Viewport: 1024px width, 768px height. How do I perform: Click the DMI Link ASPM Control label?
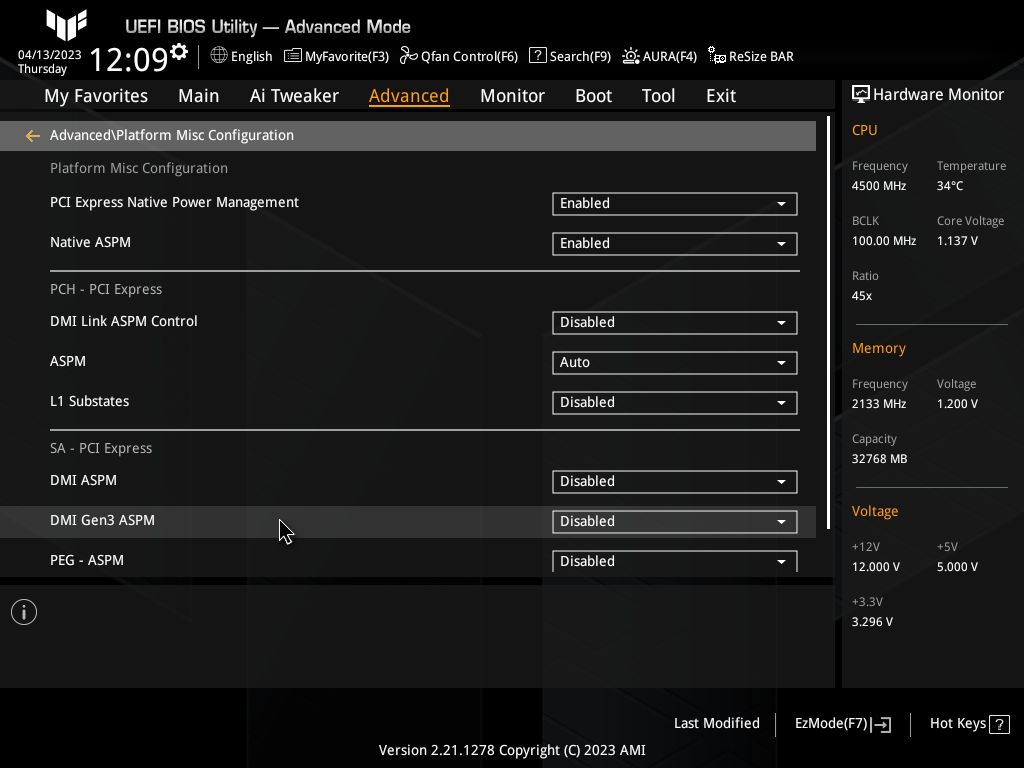[x=123, y=321]
